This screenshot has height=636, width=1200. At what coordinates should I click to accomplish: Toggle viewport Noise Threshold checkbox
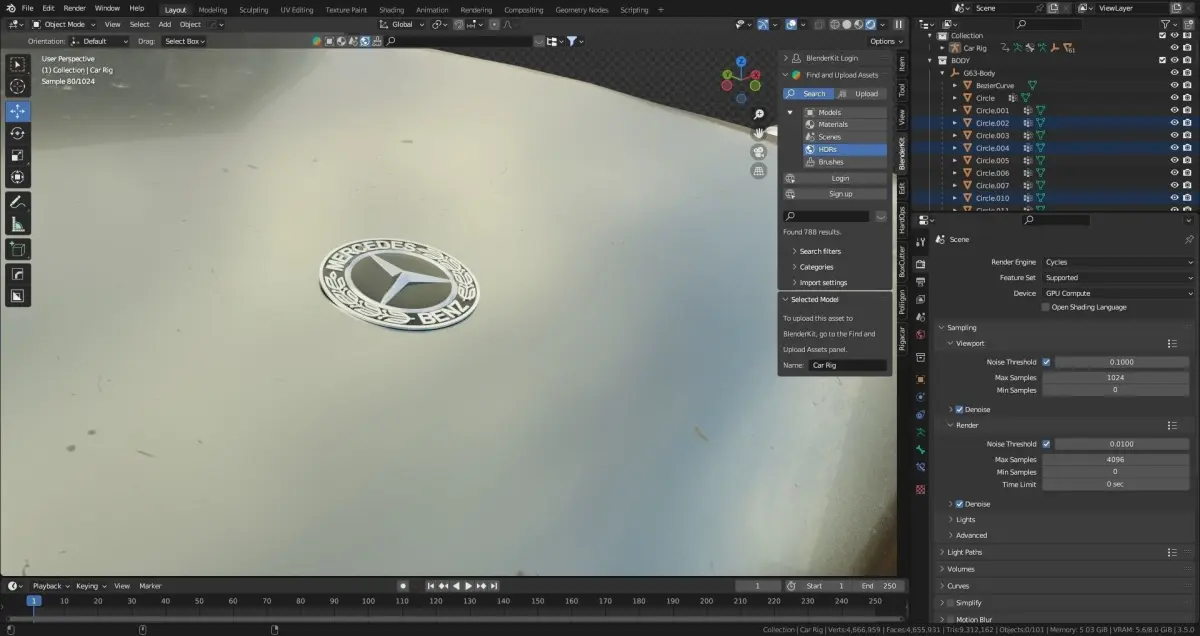pyautogui.click(x=1046, y=362)
